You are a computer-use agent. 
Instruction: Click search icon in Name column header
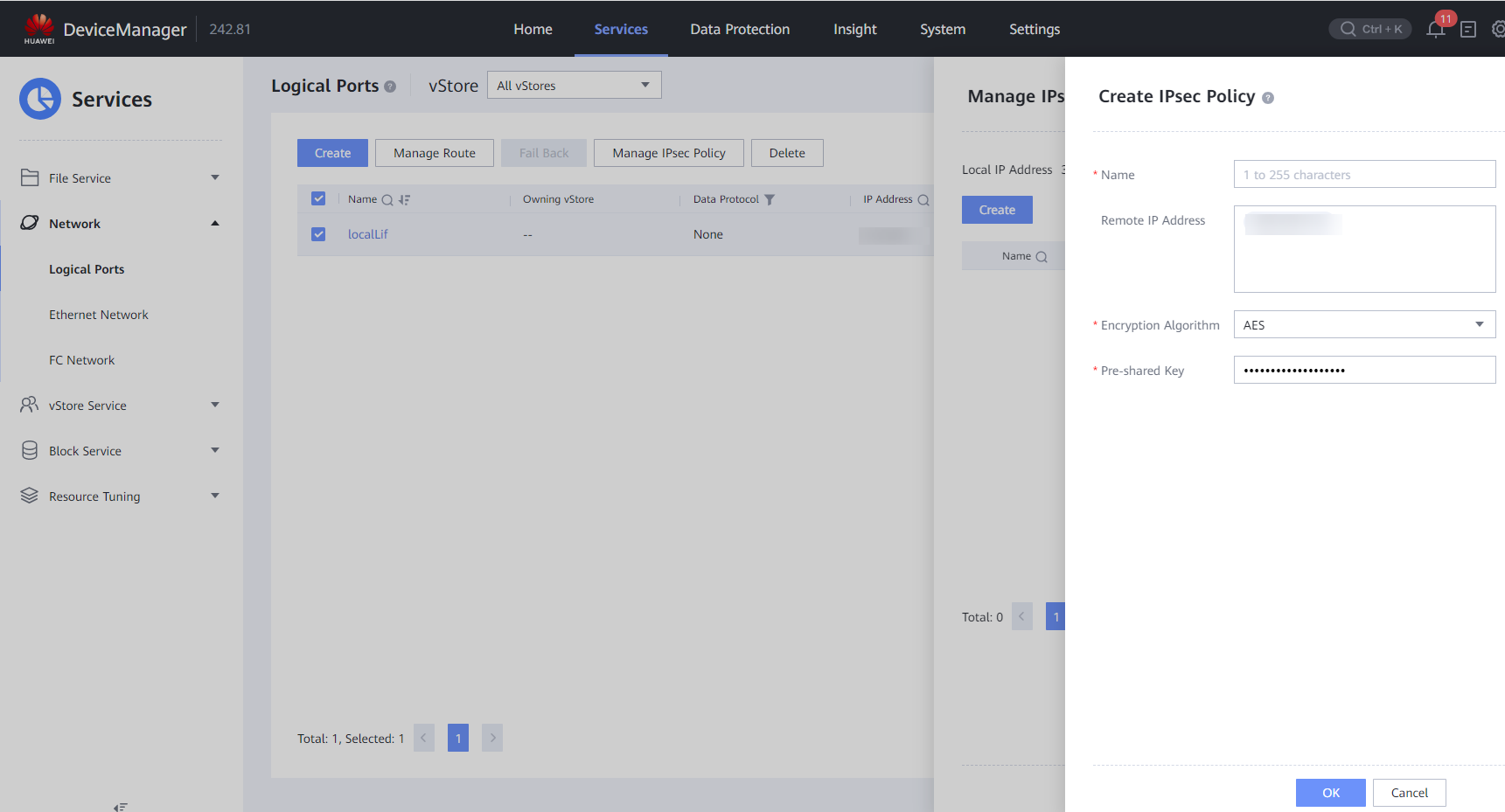point(387,200)
